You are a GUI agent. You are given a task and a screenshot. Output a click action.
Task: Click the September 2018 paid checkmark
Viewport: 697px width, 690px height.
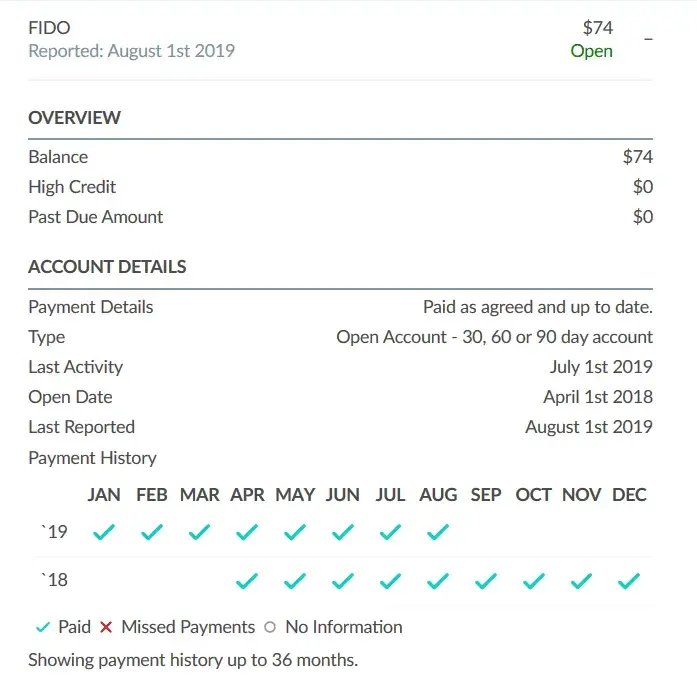486,580
